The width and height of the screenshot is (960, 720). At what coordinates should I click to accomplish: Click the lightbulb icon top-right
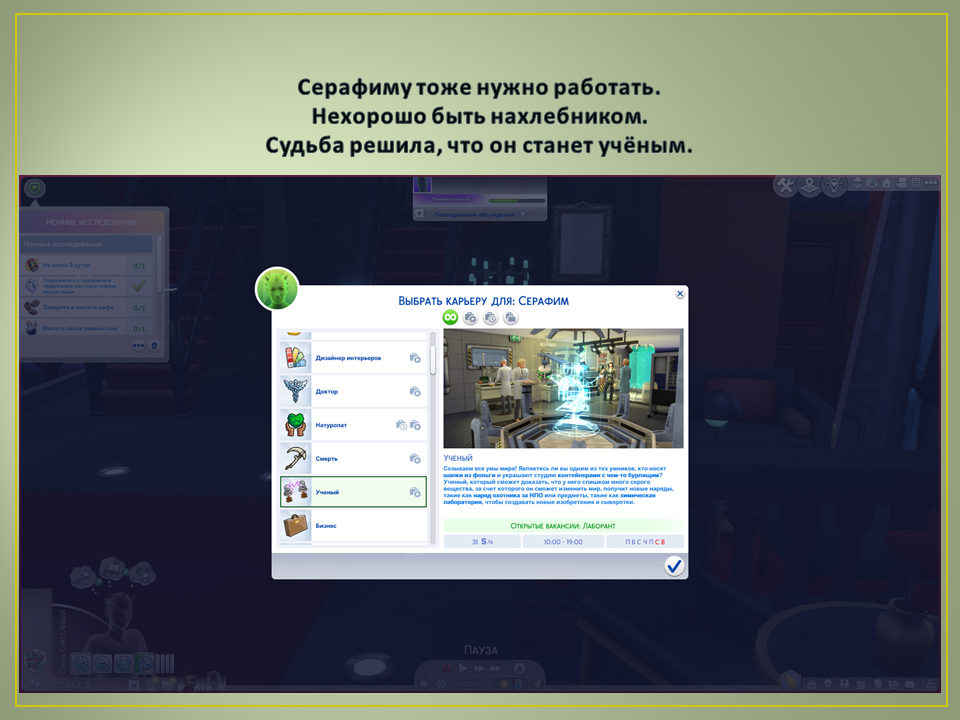pyautogui.click(x=834, y=185)
